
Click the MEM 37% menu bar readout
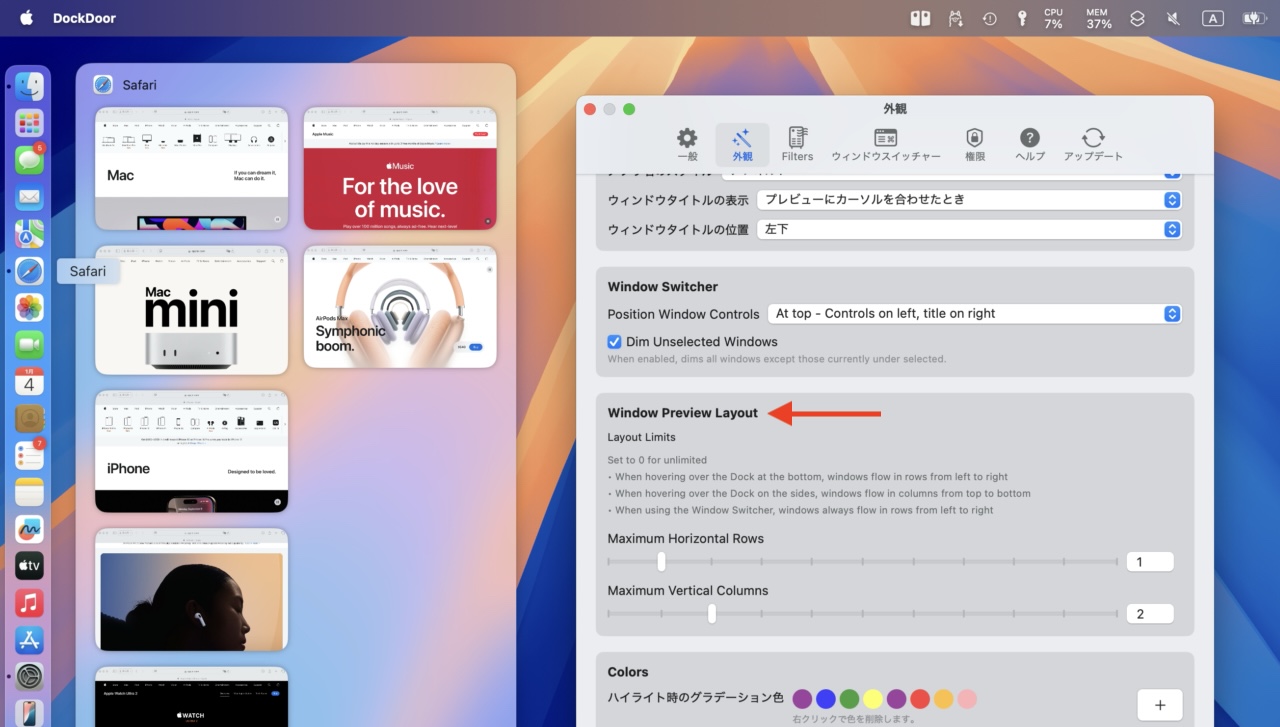tap(1099, 18)
